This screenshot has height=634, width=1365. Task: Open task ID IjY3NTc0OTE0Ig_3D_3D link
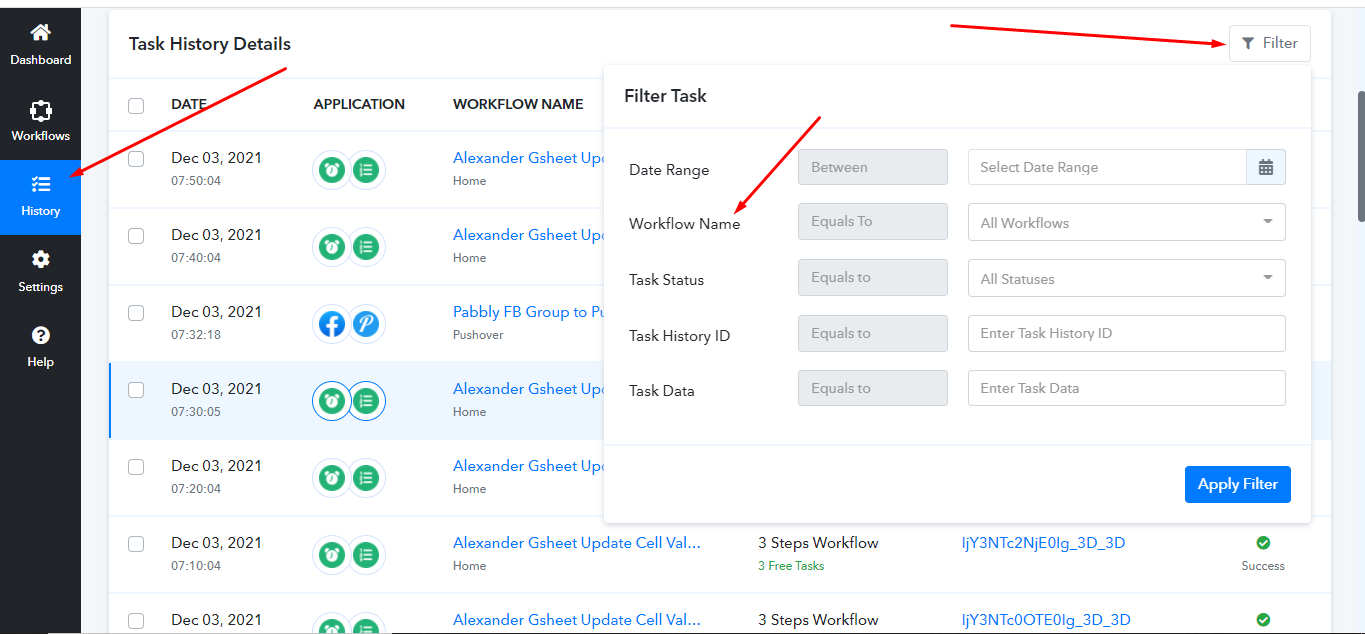[1046, 620]
